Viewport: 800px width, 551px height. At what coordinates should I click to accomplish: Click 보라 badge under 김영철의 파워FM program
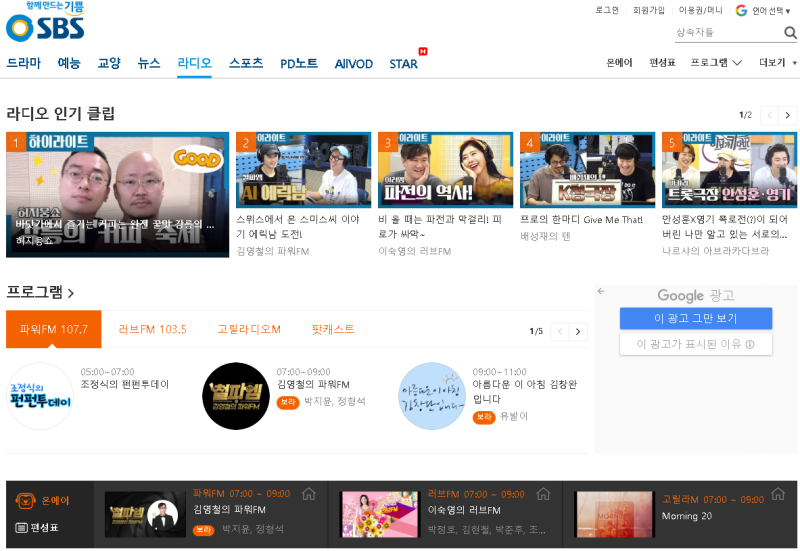coord(288,402)
